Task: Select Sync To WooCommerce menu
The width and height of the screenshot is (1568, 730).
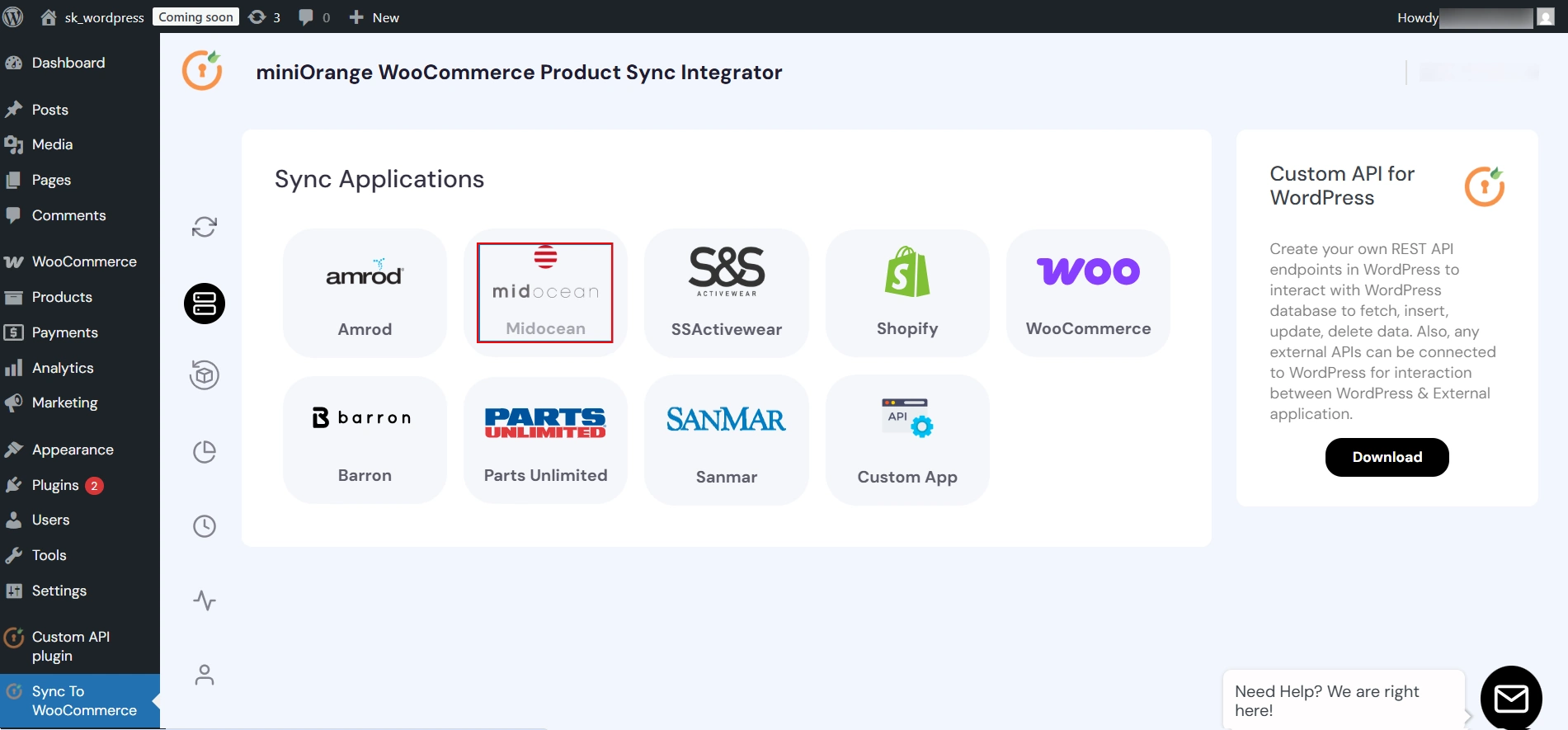Action: [80, 700]
